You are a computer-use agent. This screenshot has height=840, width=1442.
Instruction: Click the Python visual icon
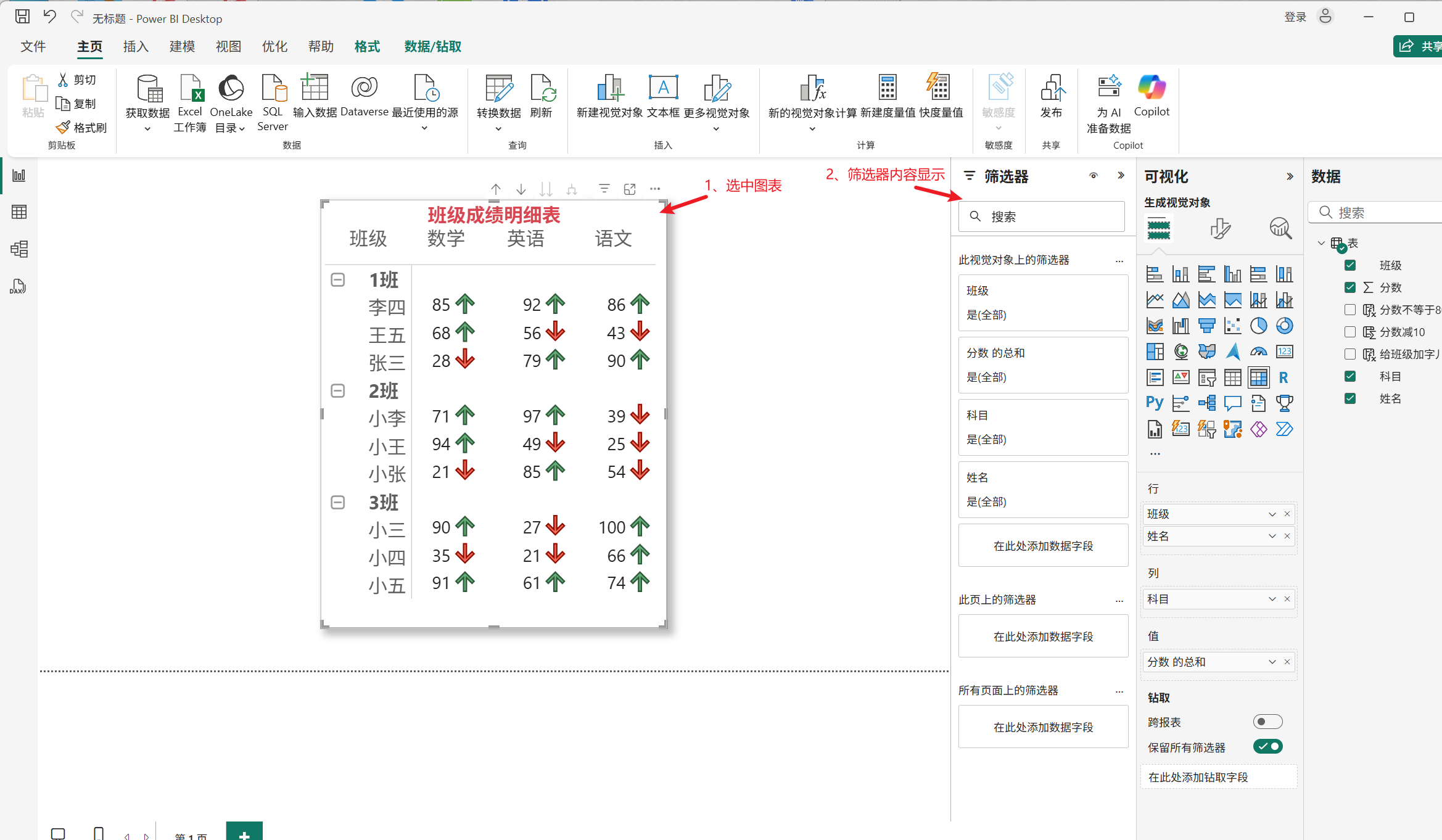tap(1155, 403)
